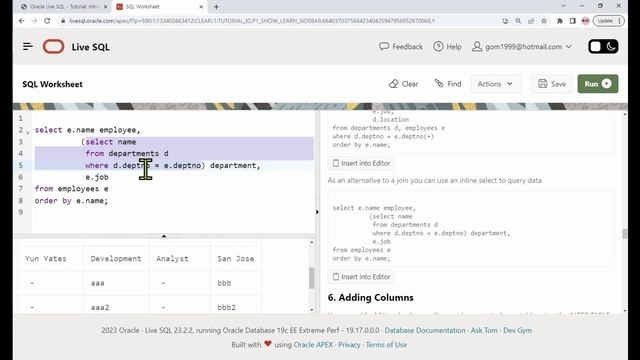Click the 'San Jose' results cell
The width and height of the screenshot is (640, 360).
[236, 258]
